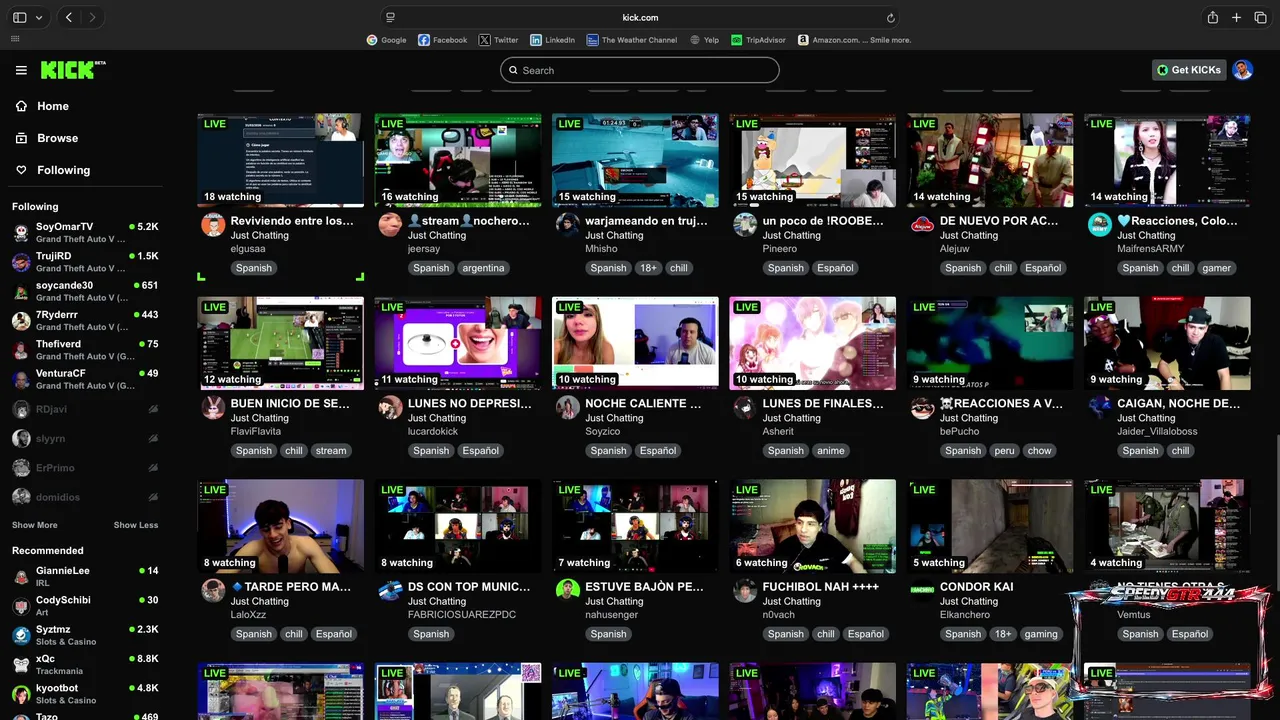Screen dimensions: 1280x720
Task: Go back in Safari history
Action: pyautogui.click(x=69, y=17)
